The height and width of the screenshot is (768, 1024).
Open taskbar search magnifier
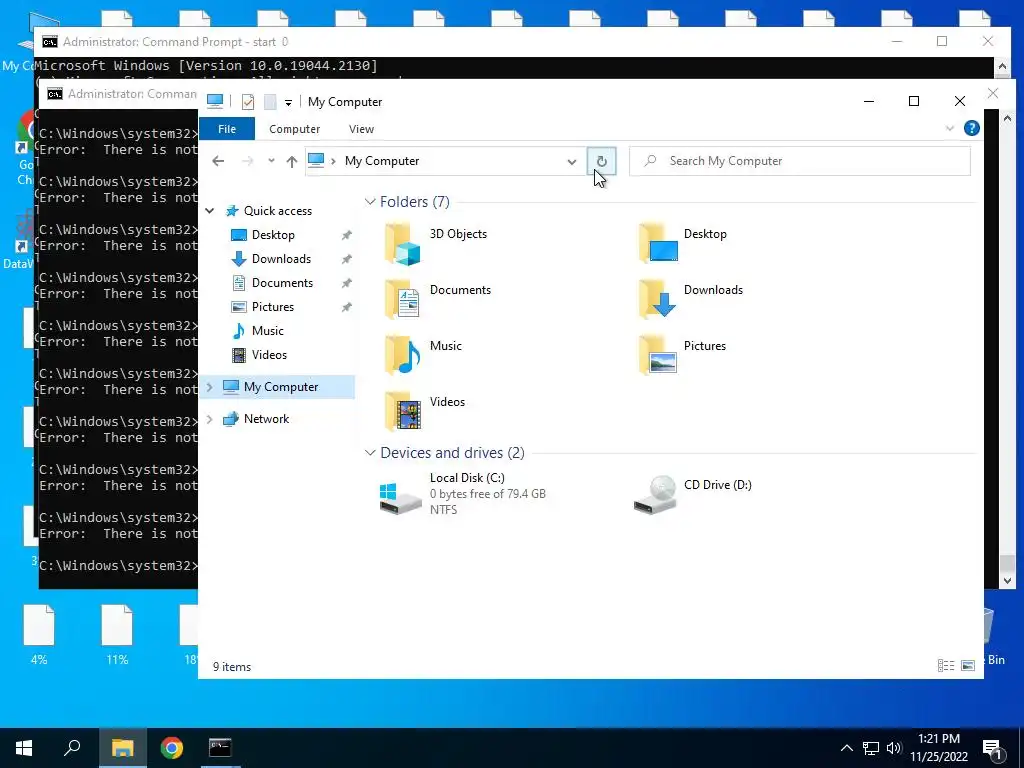(x=72, y=748)
